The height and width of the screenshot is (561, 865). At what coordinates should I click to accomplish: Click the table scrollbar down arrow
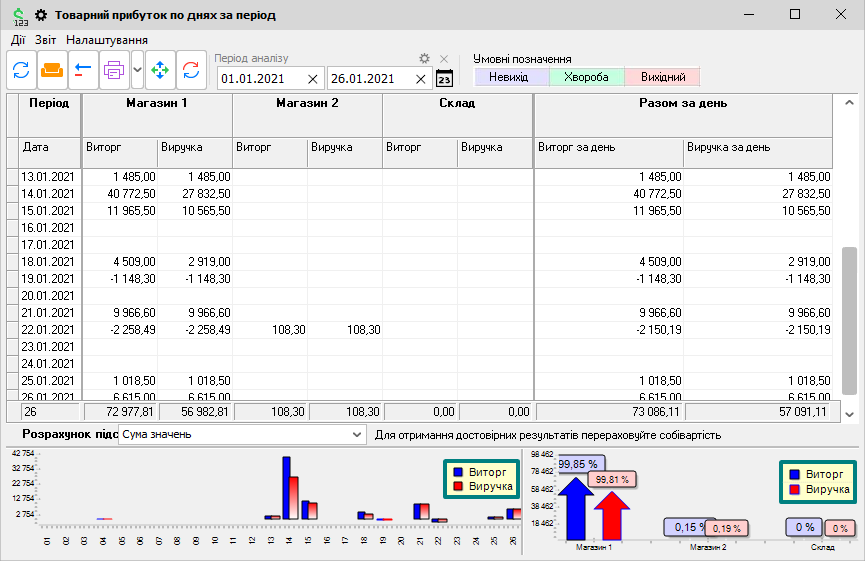850,414
